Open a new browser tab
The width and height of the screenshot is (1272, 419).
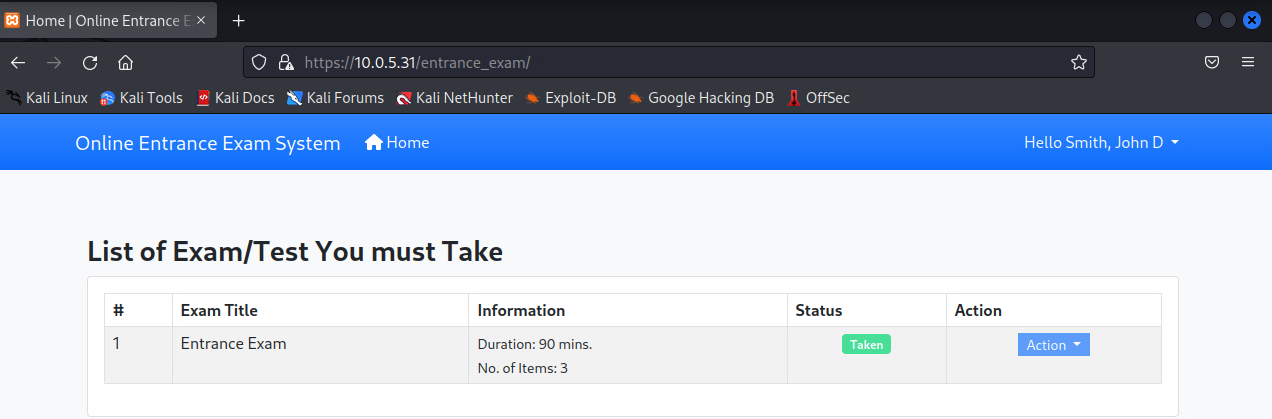(238, 20)
